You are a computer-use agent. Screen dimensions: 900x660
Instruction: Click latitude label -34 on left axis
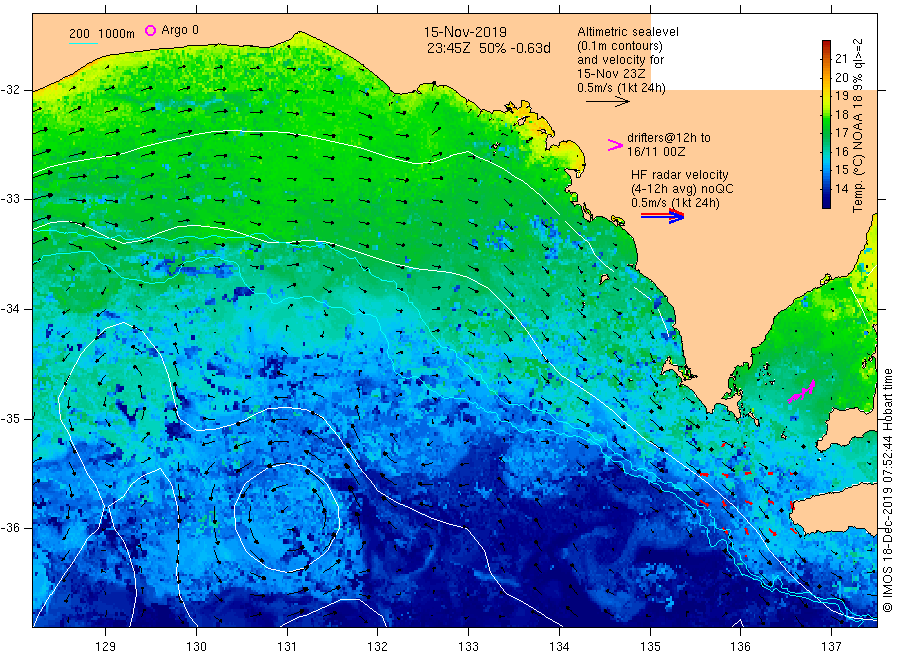pos(10,309)
